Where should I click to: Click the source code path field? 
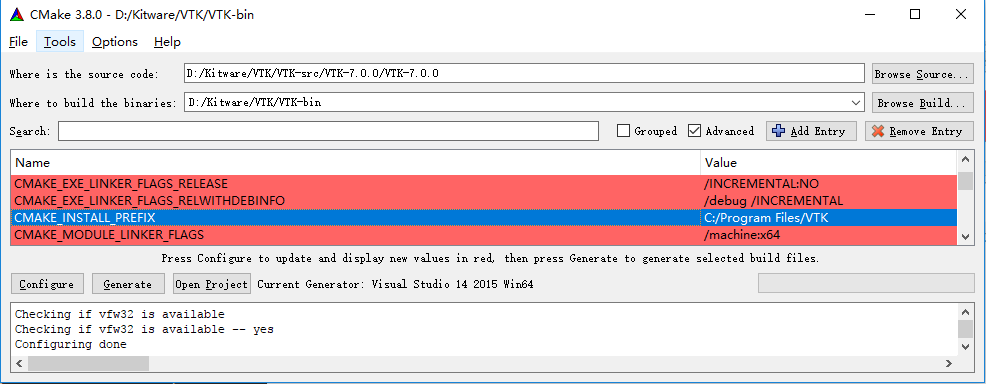pos(524,74)
